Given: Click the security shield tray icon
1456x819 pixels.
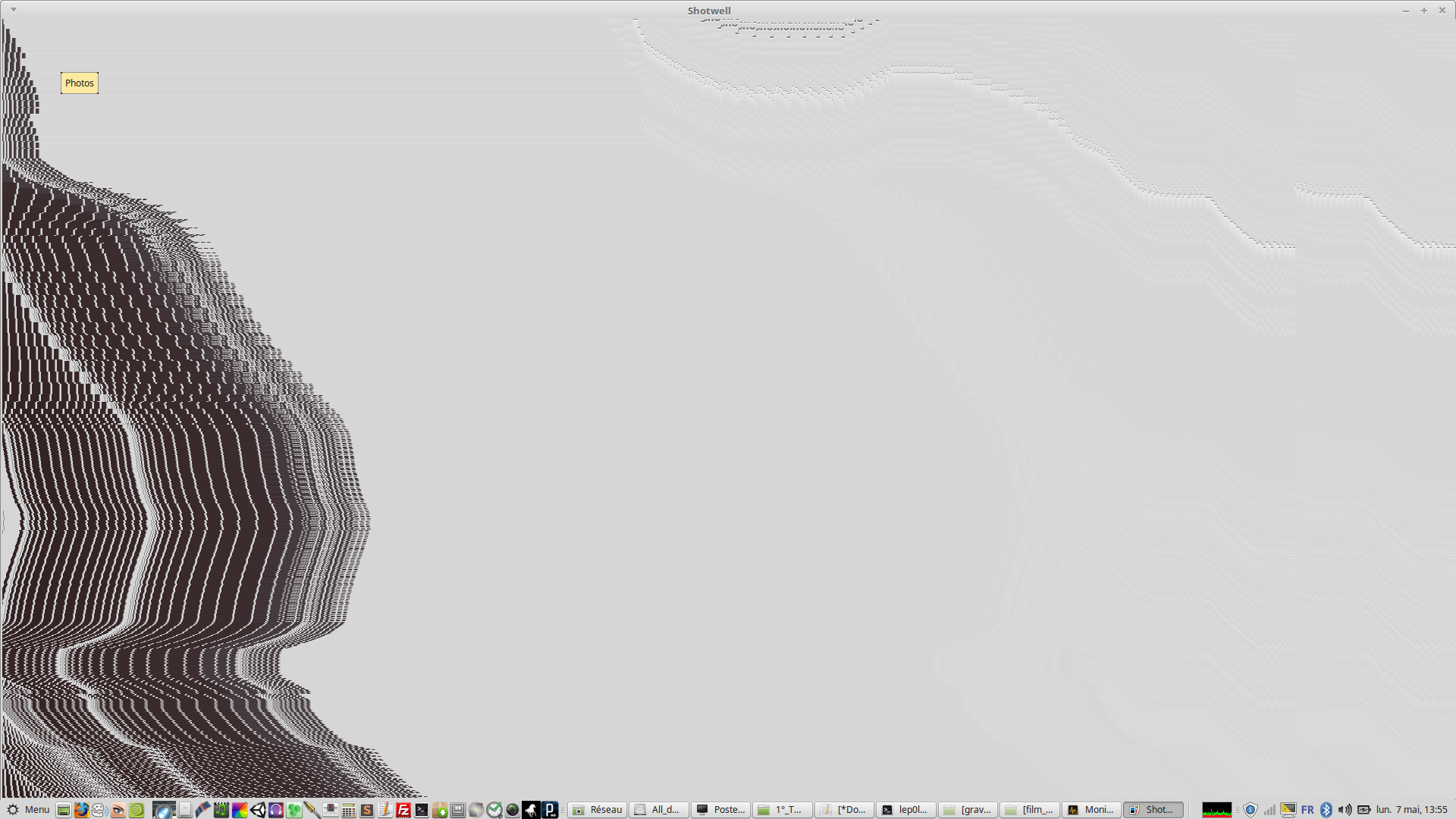Looking at the screenshot, I should pyautogui.click(x=1250, y=810).
